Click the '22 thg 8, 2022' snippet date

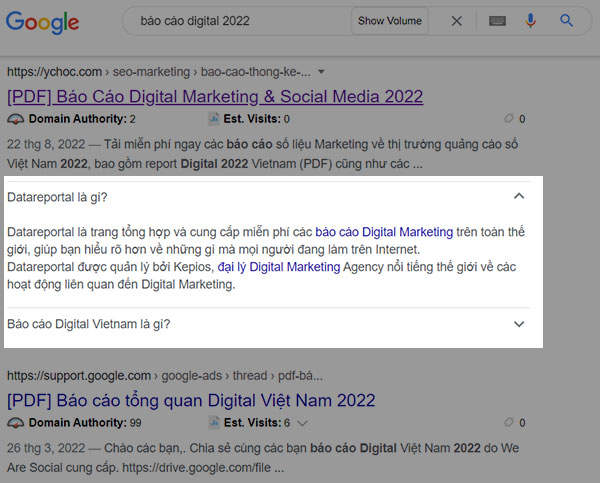[46, 144]
